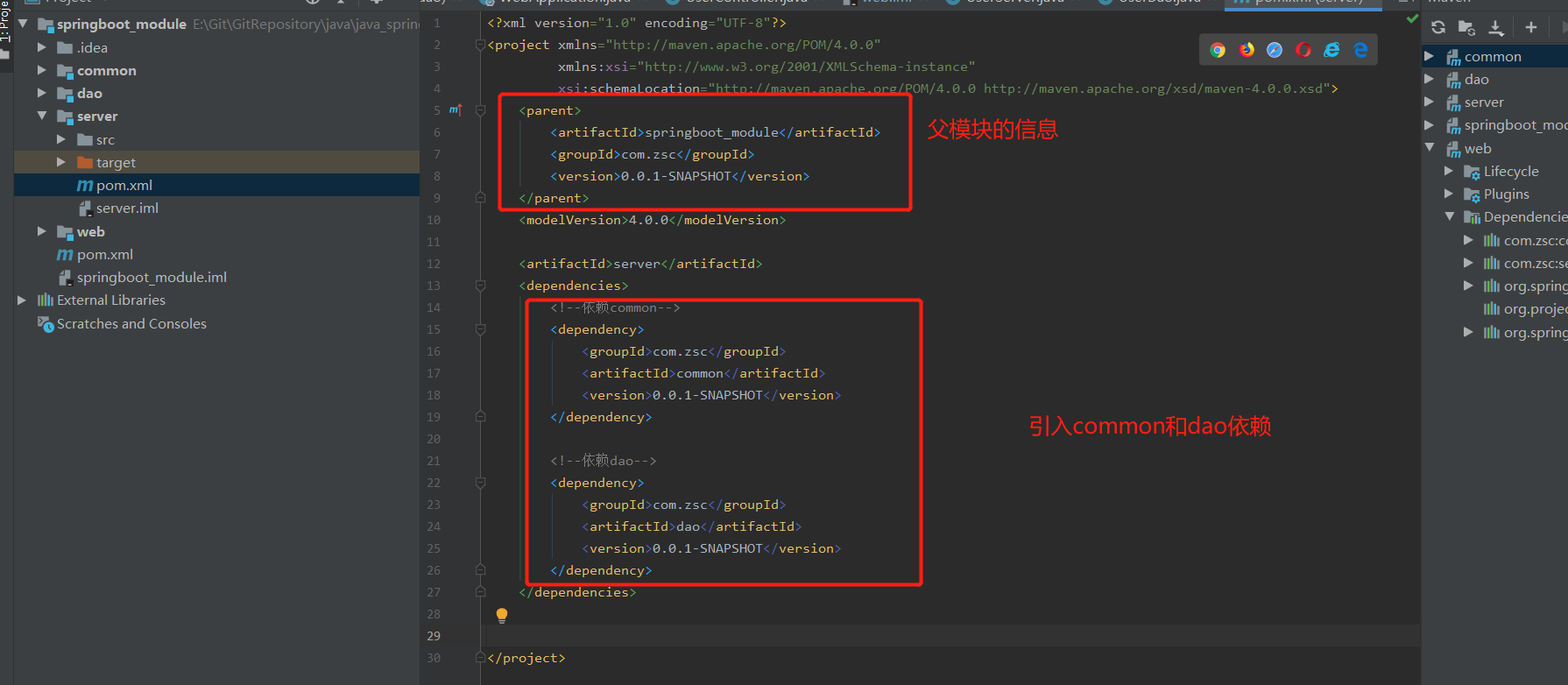Expand the .idea folder arrow
The height and width of the screenshot is (685, 1568).
click(41, 47)
